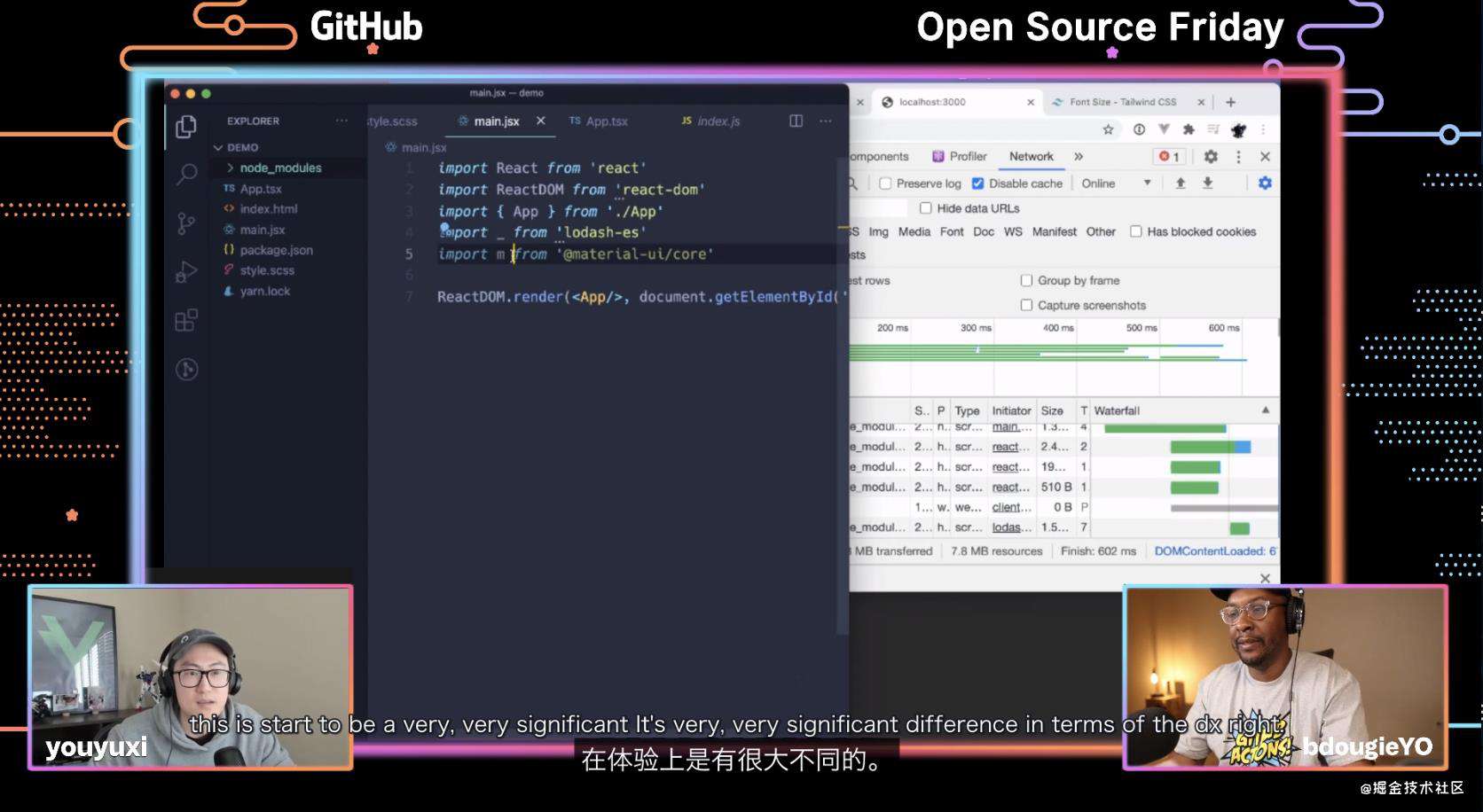
Task: Click the import HAR upload arrow icon
Action: tap(1181, 183)
